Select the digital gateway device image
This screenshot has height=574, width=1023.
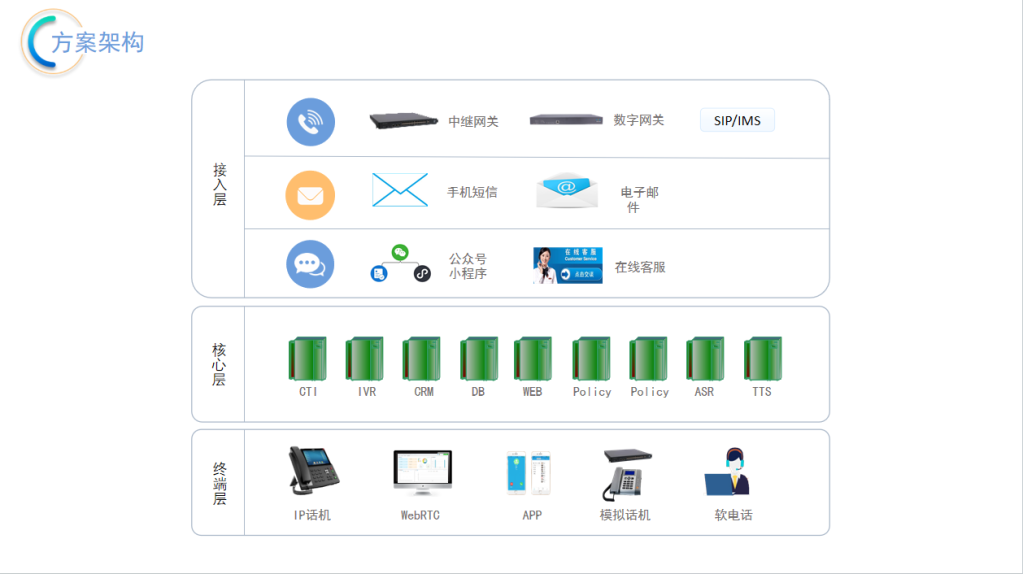[x=566, y=120]
